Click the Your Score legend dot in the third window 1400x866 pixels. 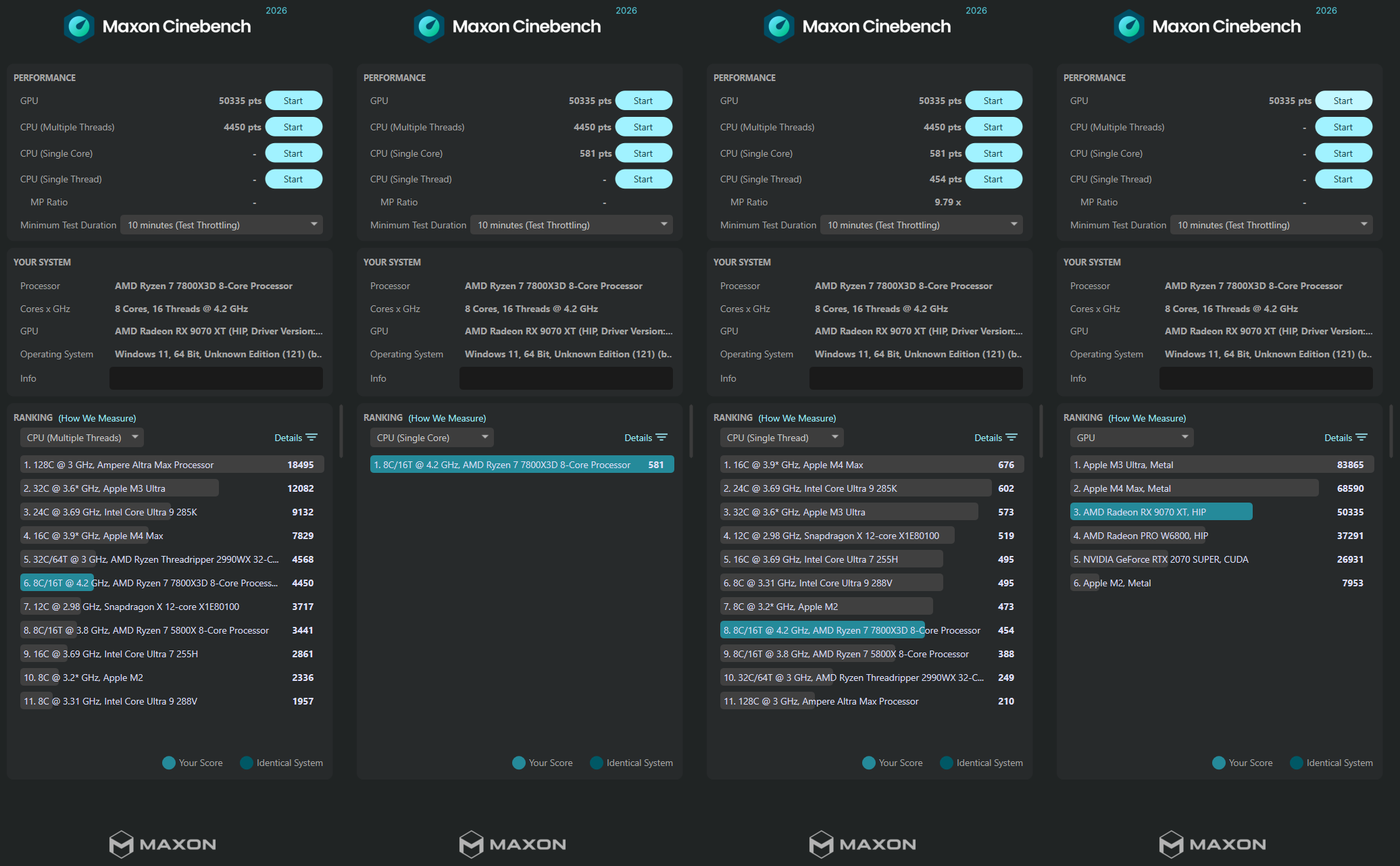(869, 763)
